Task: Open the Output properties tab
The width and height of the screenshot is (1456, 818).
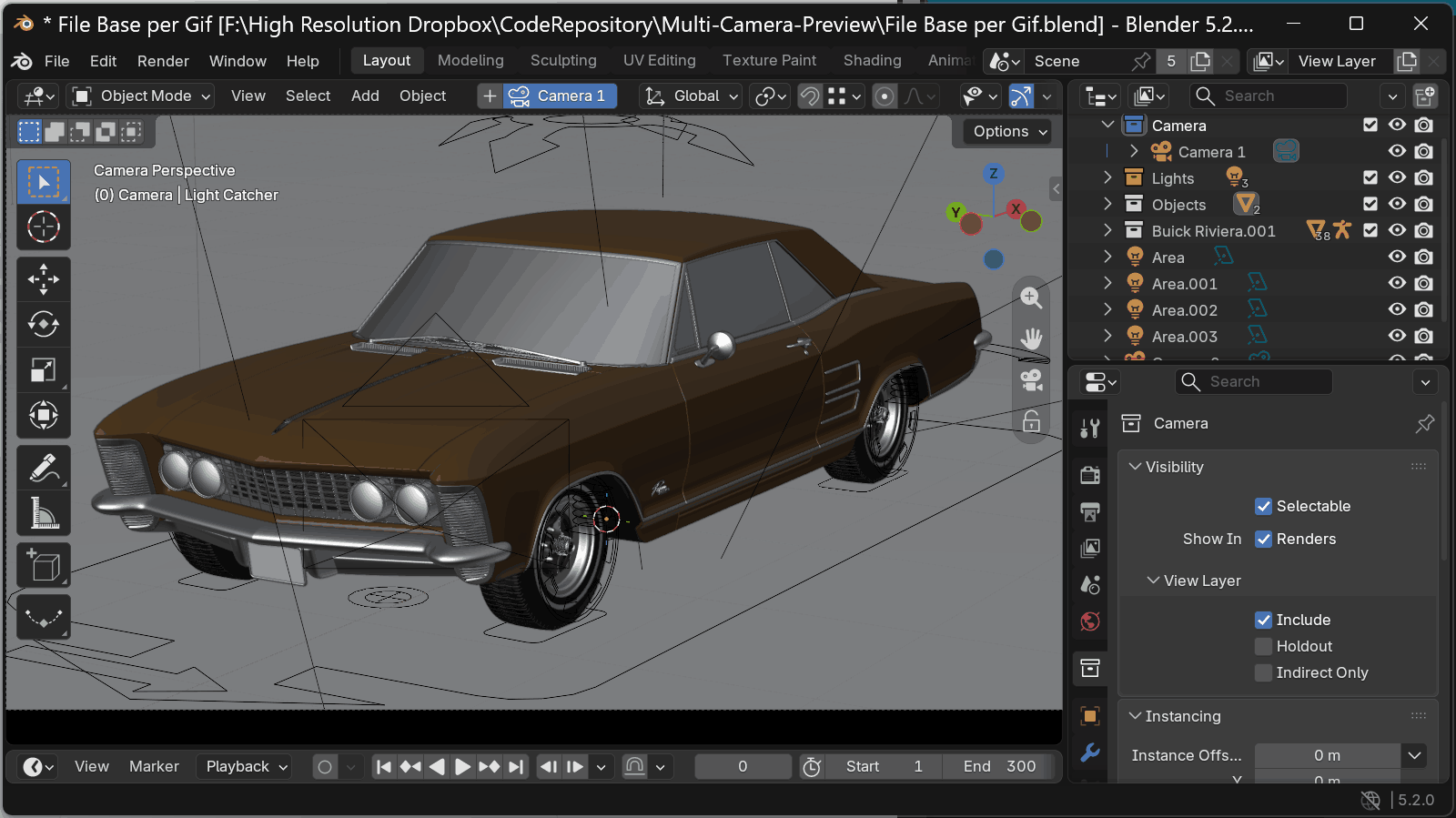Action: pos(1090,511)
